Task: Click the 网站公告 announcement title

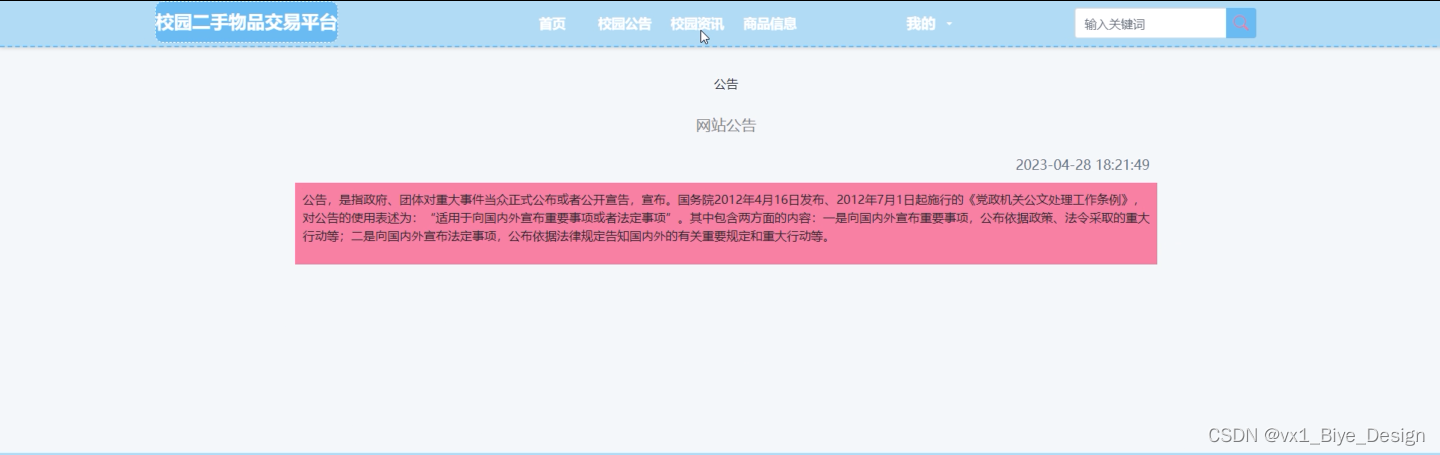Action: click(x=726, y=125)
